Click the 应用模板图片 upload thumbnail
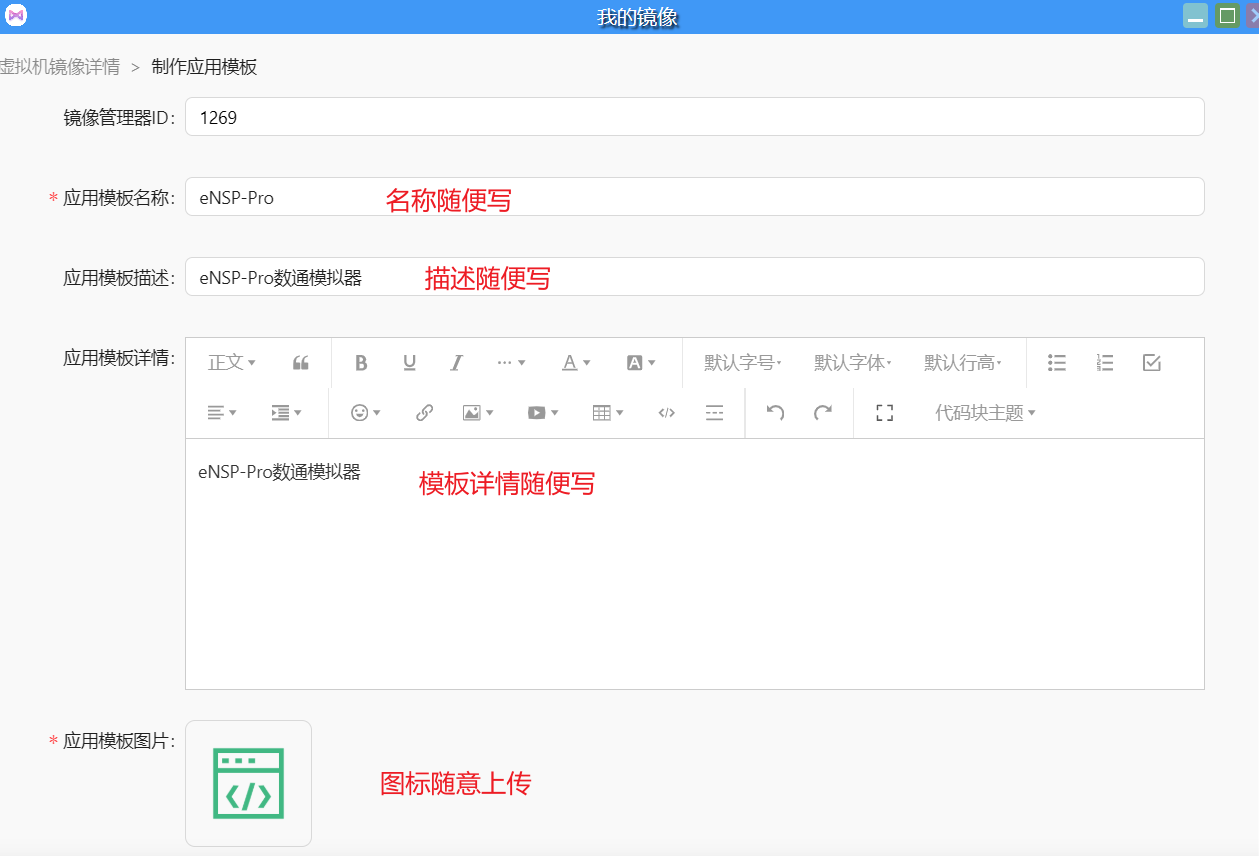Image resolution: width=1259 pixels, height=856 pixels. click(x=248, y=783)
